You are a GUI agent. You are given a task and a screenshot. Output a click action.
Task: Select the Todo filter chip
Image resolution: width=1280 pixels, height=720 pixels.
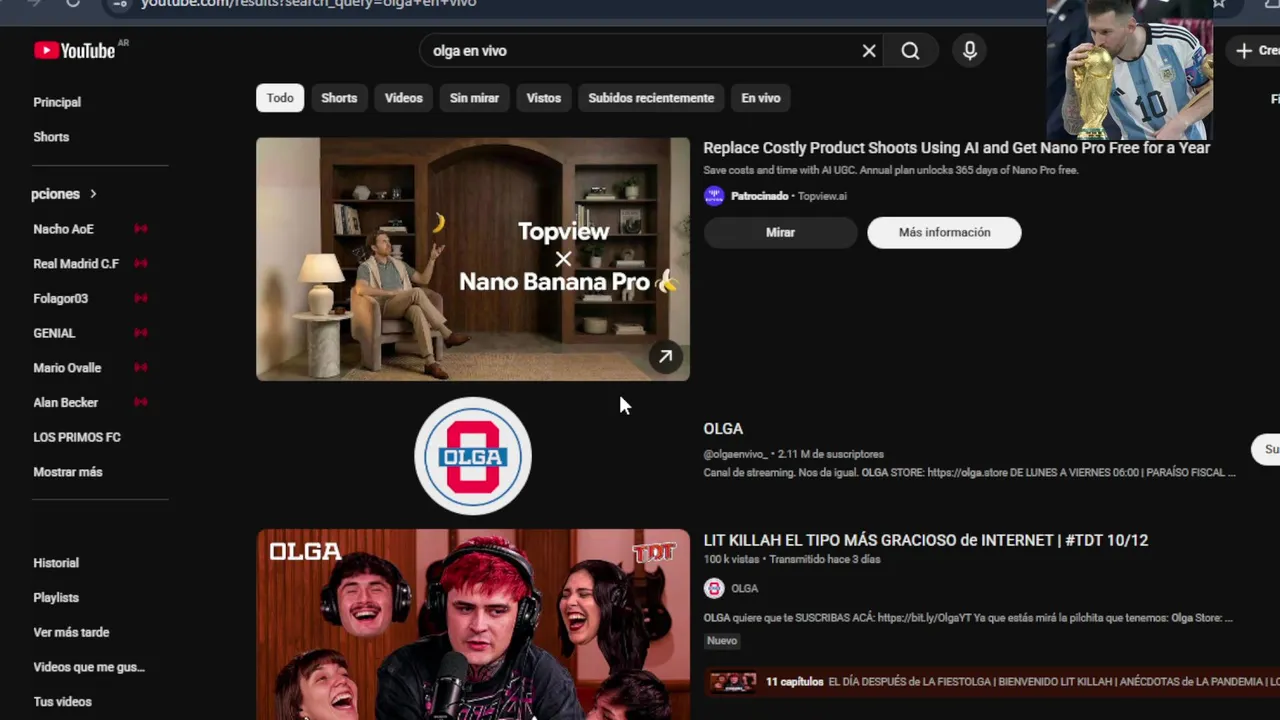coord(280,98)
